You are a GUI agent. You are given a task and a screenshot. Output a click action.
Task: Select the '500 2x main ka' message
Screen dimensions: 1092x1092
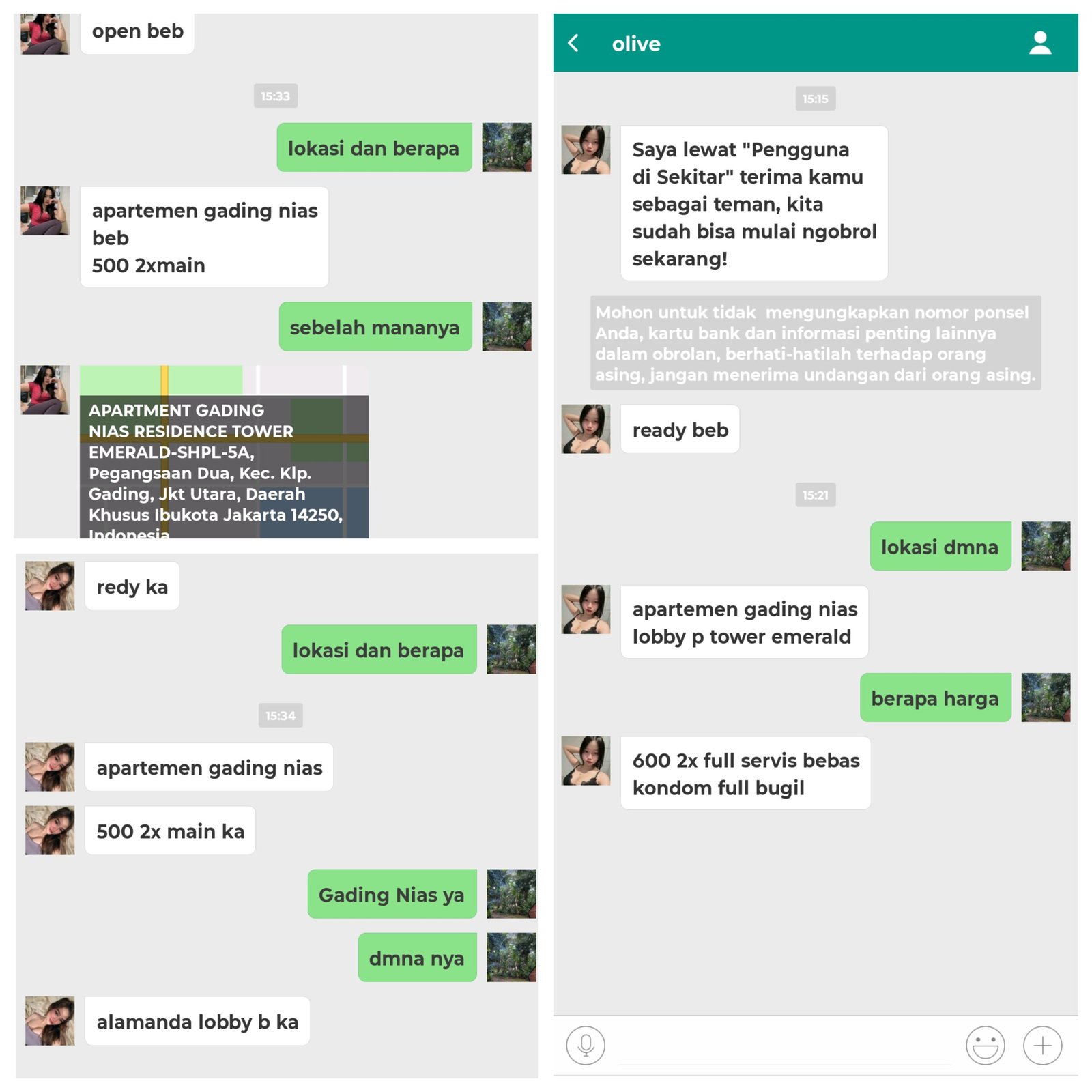click(170, 831)
